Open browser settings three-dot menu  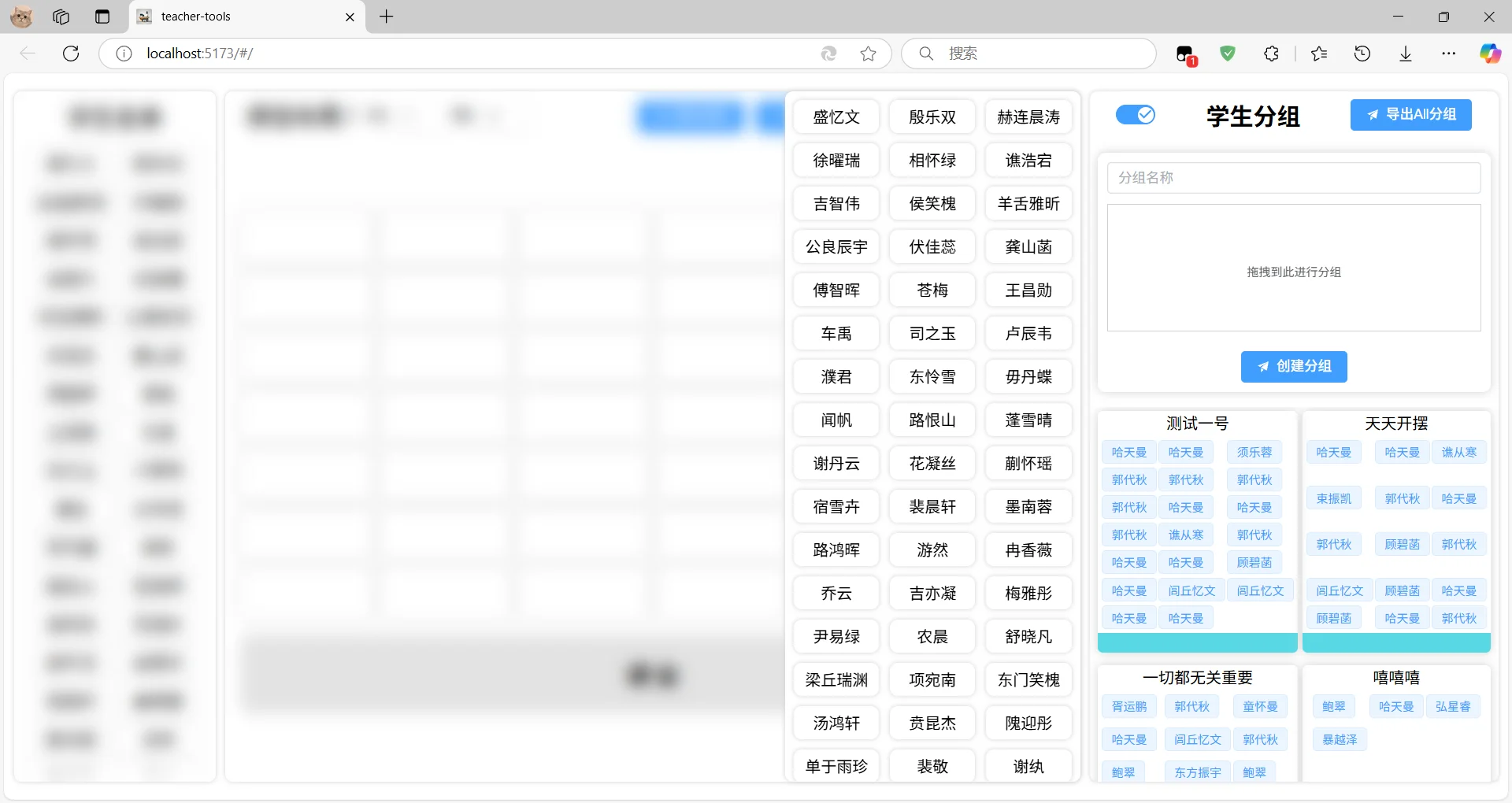1448,54
